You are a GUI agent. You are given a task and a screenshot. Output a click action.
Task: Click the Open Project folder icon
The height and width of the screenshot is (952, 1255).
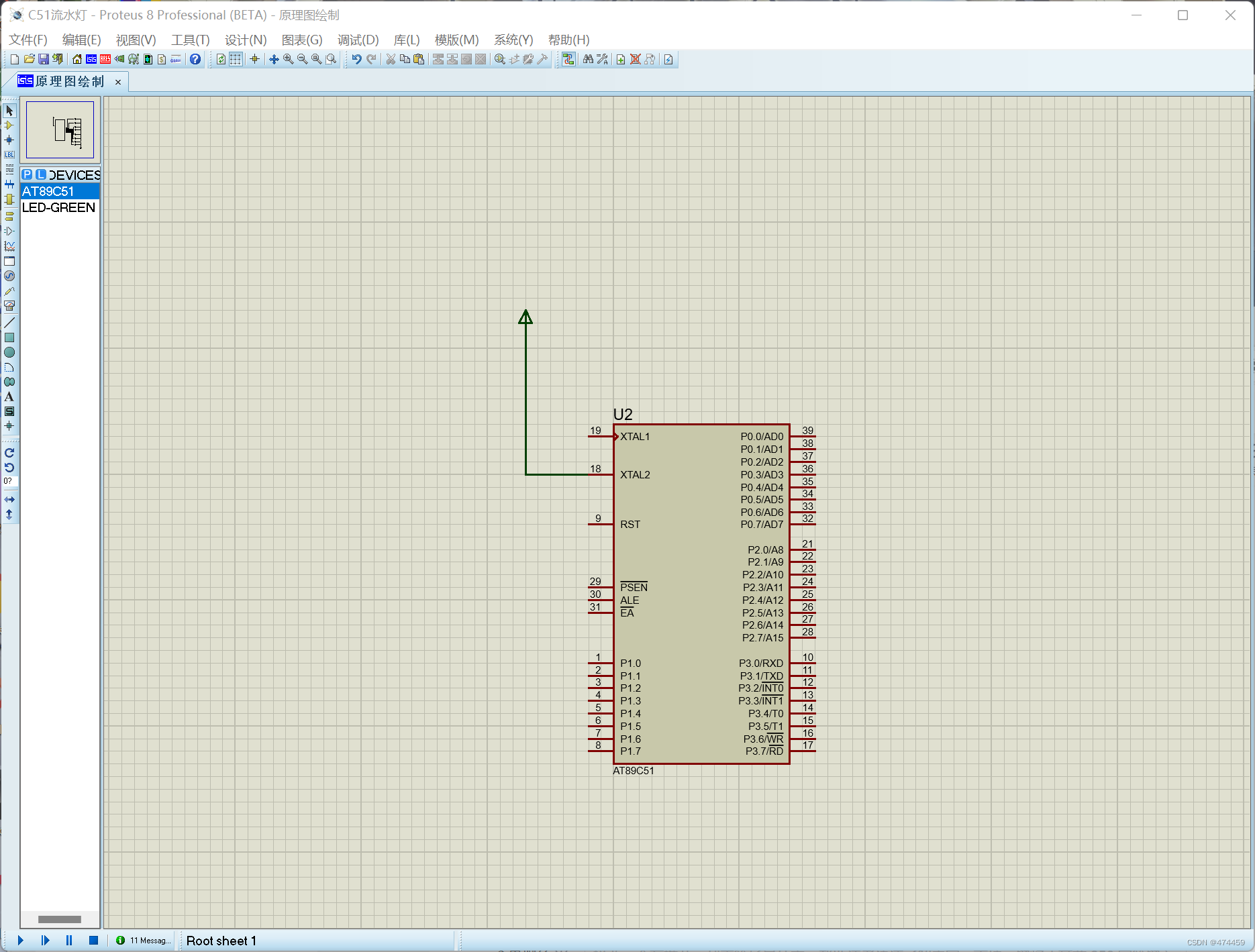click(x=29, y=59)
